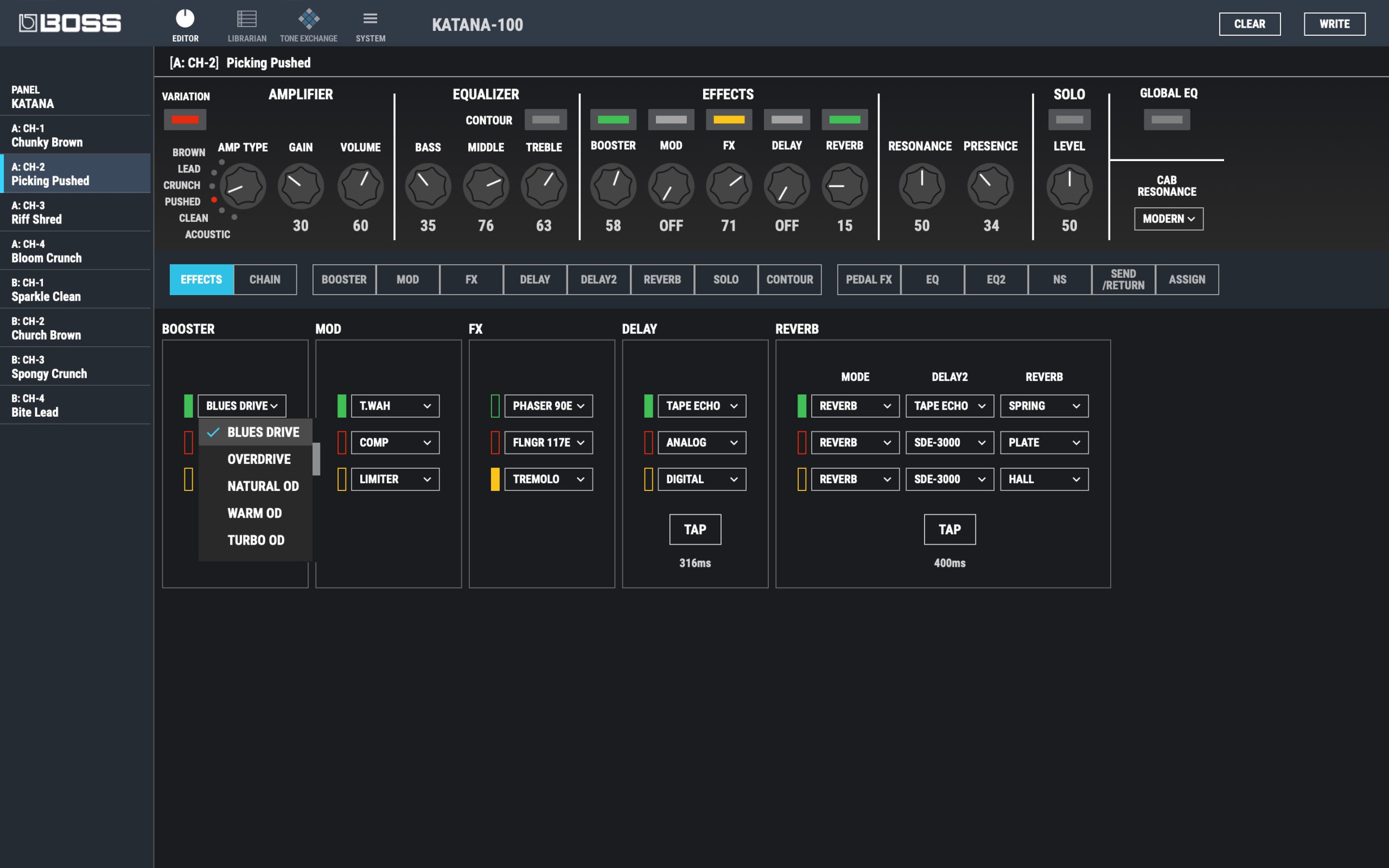This screenshot has height=868, width=1389.
Task: Open the Cab Resonance MODERN dropdown
Action: tap(1169, 219)
